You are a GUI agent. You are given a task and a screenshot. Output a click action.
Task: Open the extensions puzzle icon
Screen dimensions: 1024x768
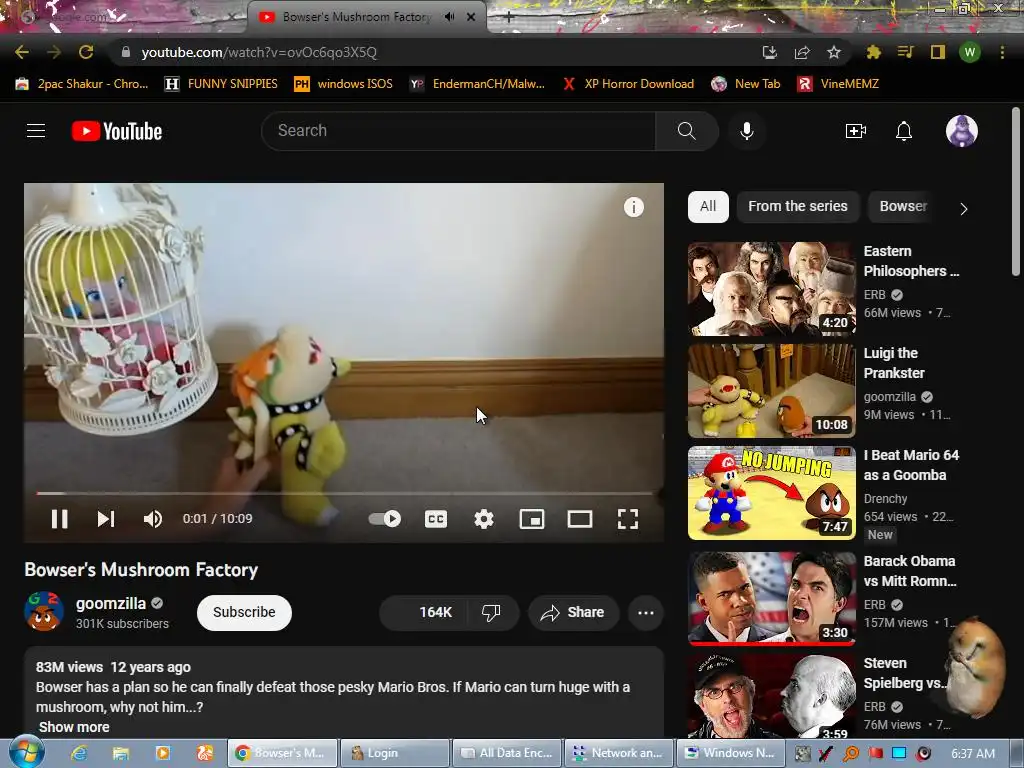(x=873, y=52)
